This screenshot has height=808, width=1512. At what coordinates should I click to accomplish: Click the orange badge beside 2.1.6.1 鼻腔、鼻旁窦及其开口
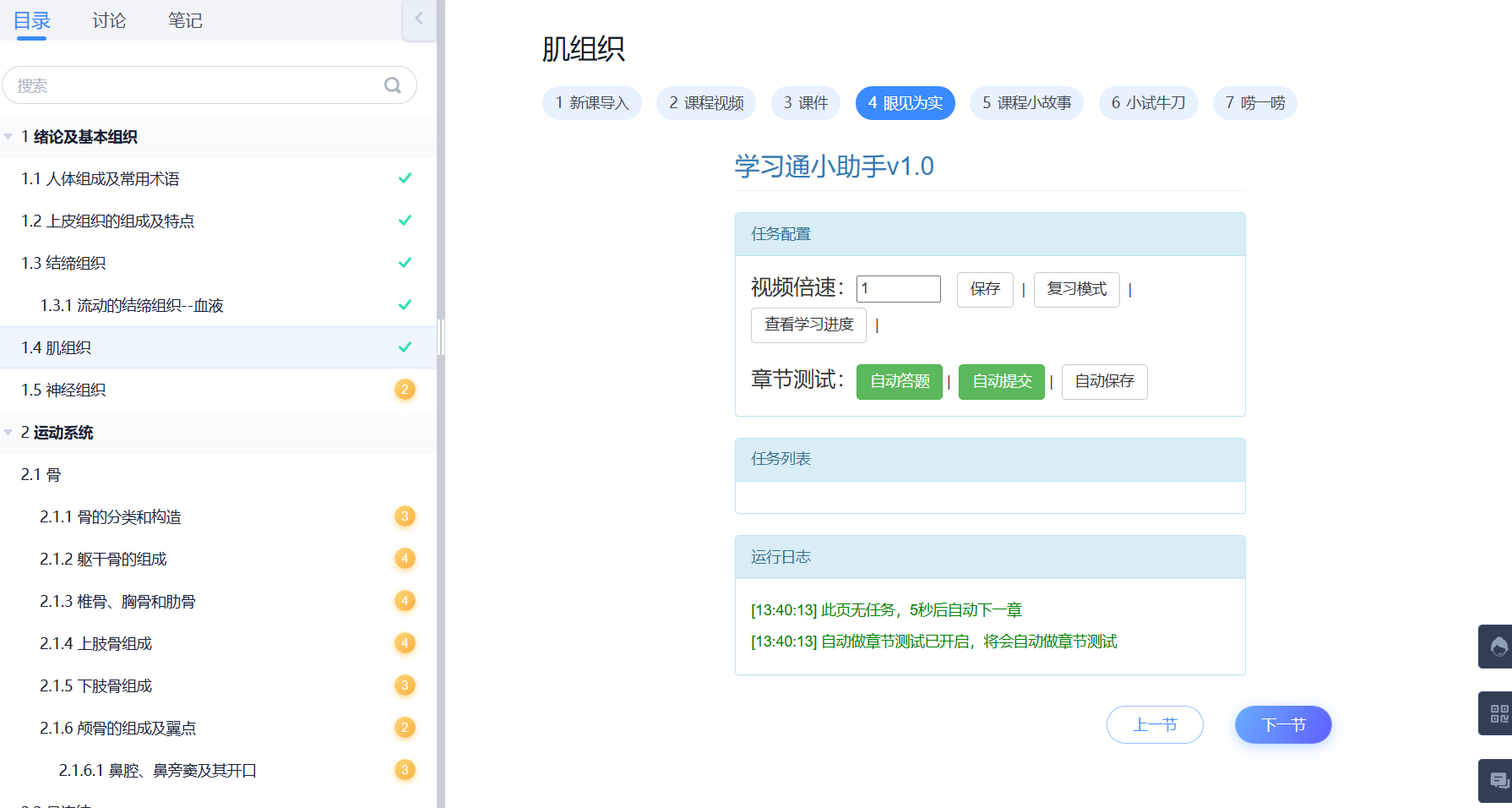point(405,770)
